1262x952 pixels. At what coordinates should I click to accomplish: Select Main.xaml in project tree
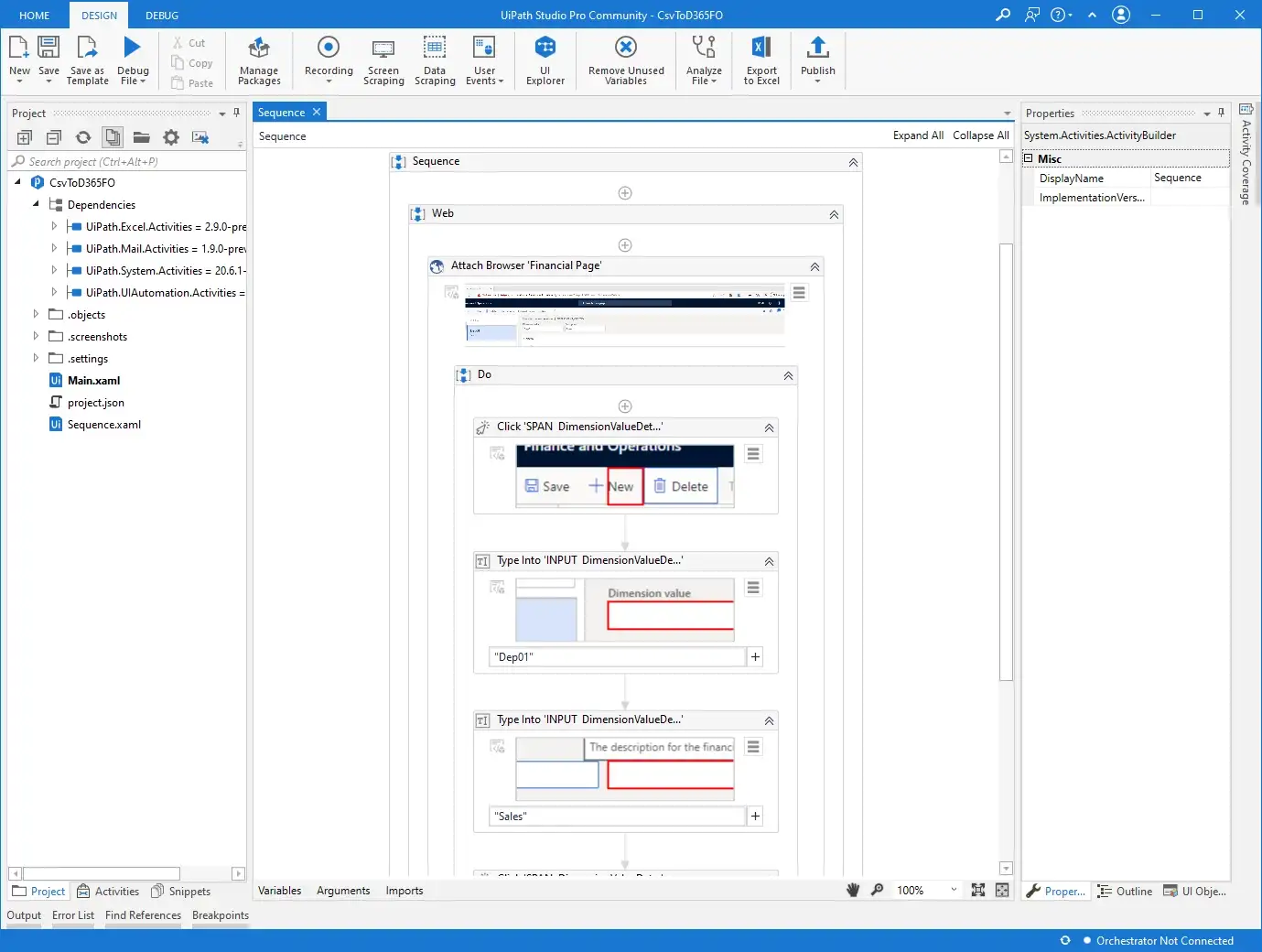93,381
